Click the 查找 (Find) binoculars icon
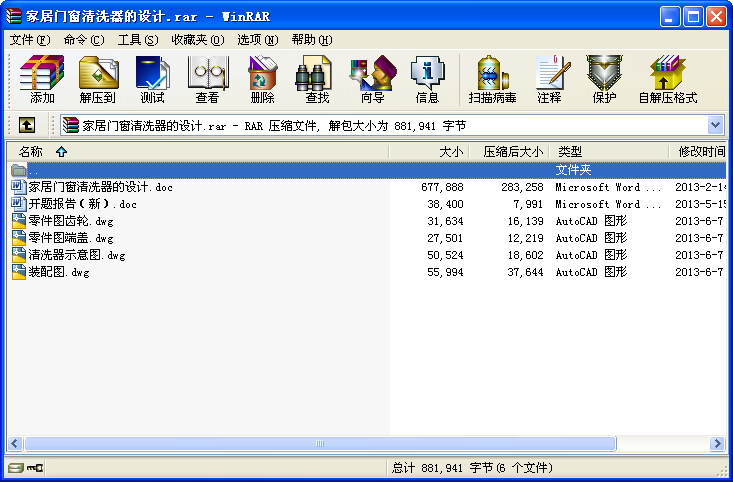This screenshot has height=482, width=733. [317, 79]
